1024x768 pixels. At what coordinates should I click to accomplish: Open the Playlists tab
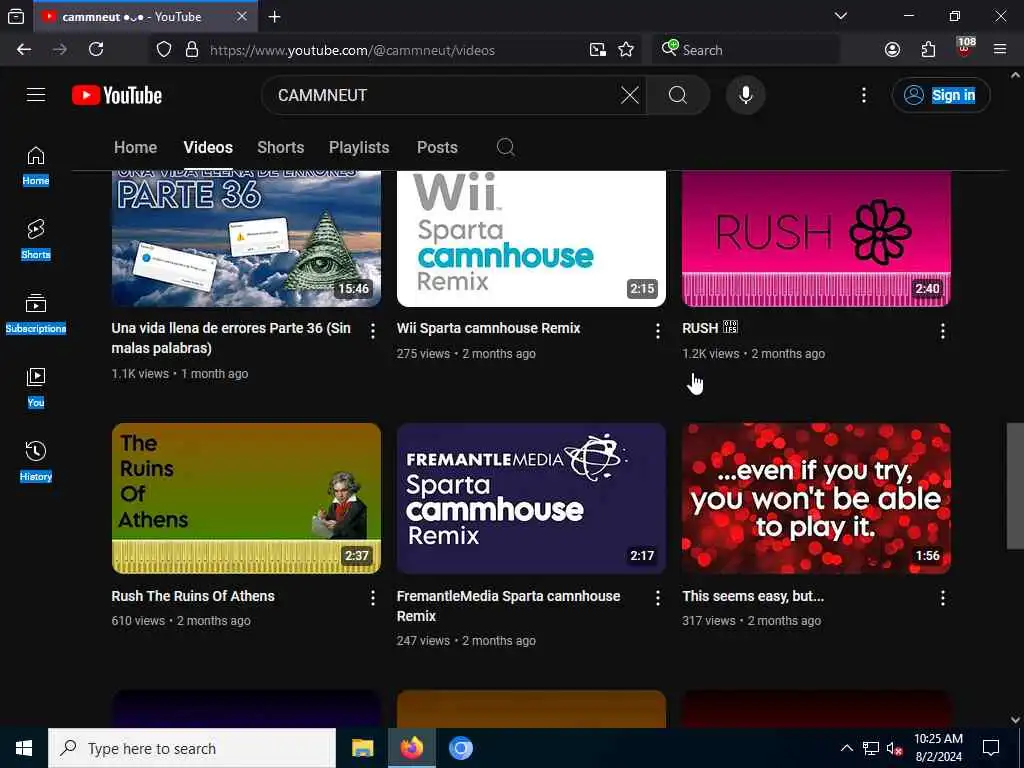[x=359, y=148]
